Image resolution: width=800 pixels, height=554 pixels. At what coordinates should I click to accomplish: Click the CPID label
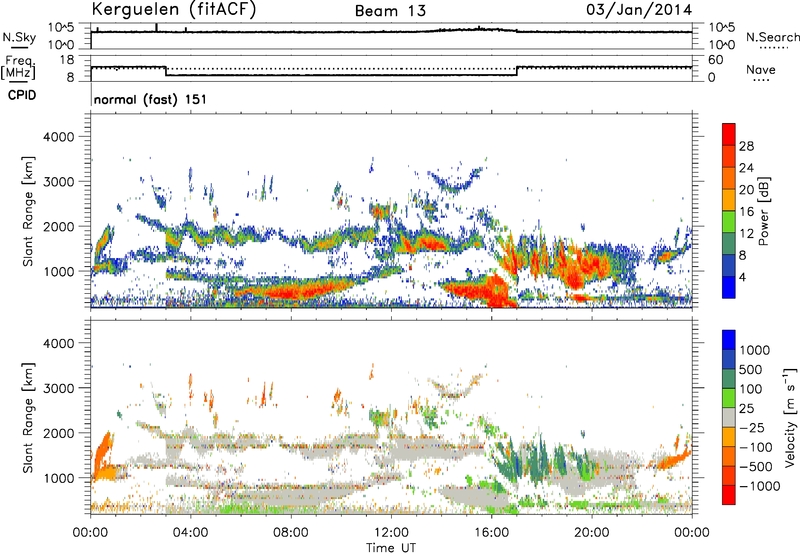coord(22,95)
